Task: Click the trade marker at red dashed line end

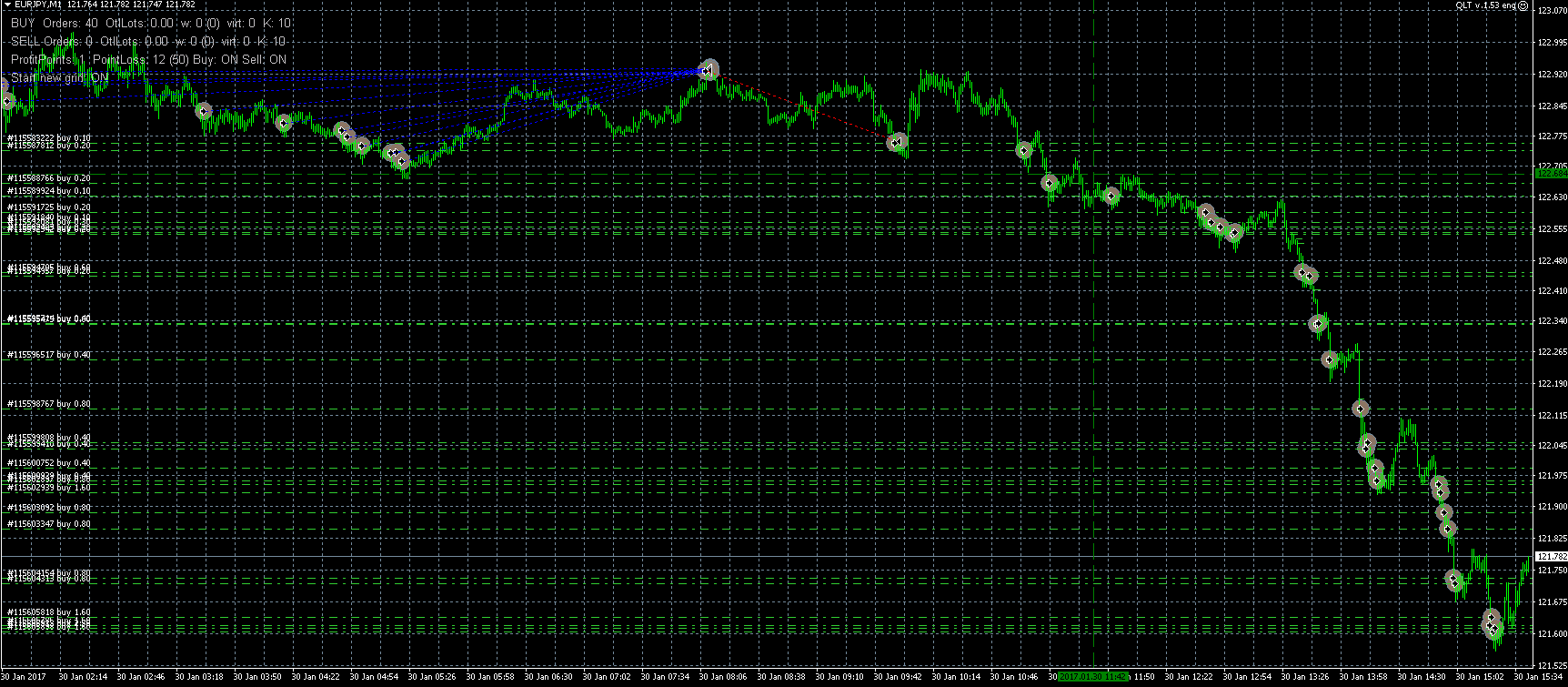Action: pos(898,142)
